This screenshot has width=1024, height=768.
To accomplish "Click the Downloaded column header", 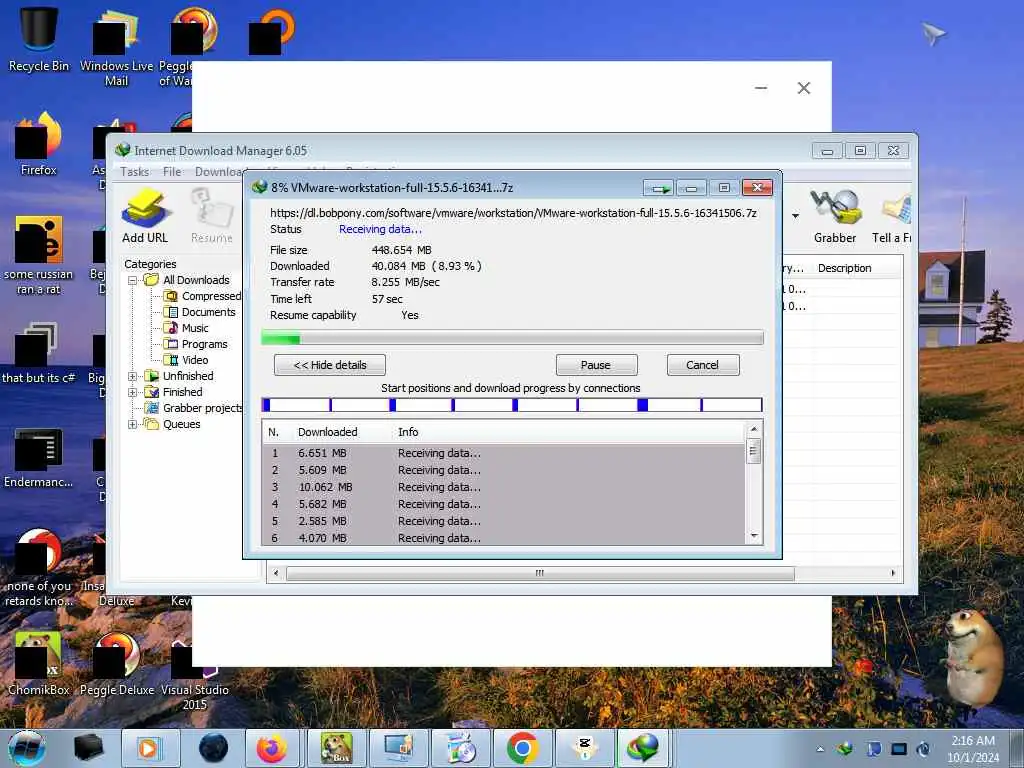I will 328,432.
